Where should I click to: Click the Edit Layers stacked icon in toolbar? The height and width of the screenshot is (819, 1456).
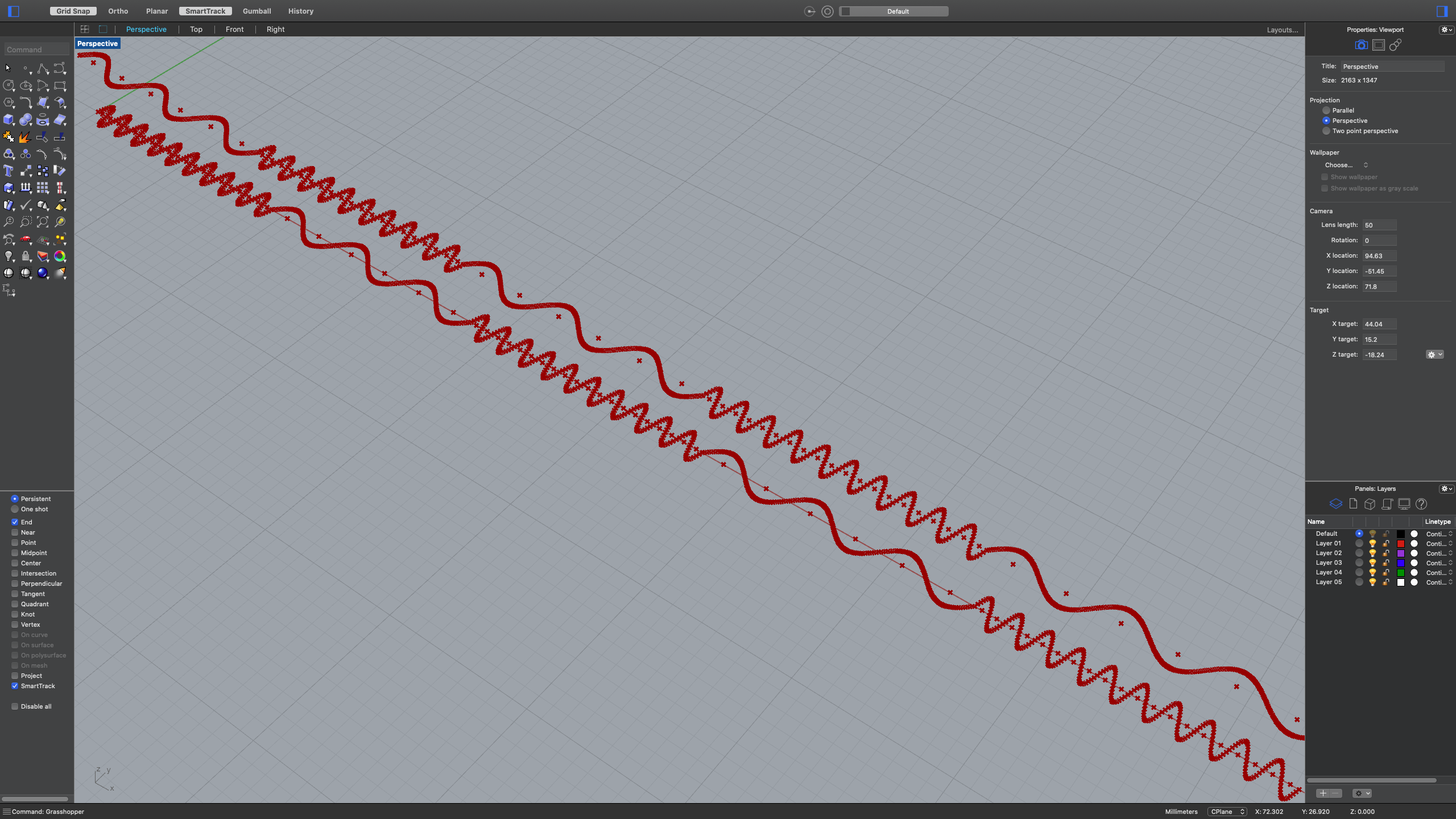[x=43, y=256]
